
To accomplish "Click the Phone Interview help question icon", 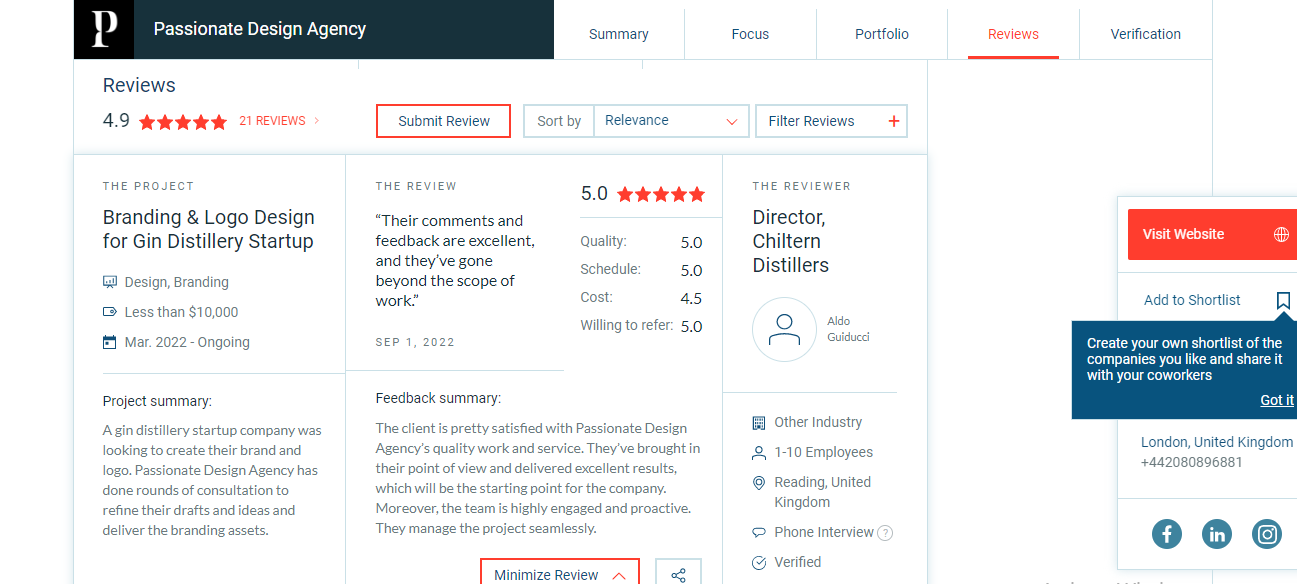I will click(885, 533).
